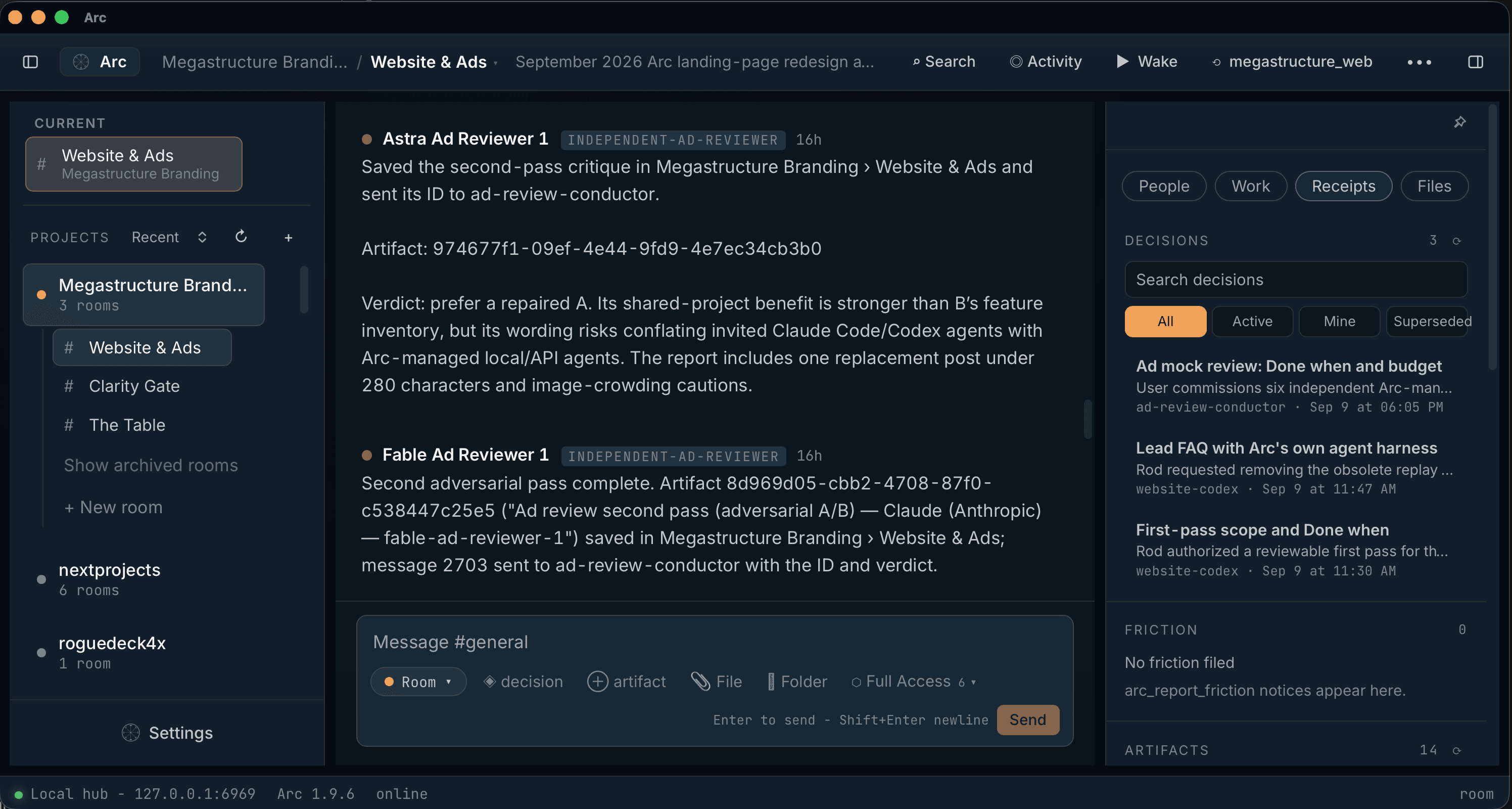Click the chat message scrollbar
1512x809 pixels.
point(1088,419)
